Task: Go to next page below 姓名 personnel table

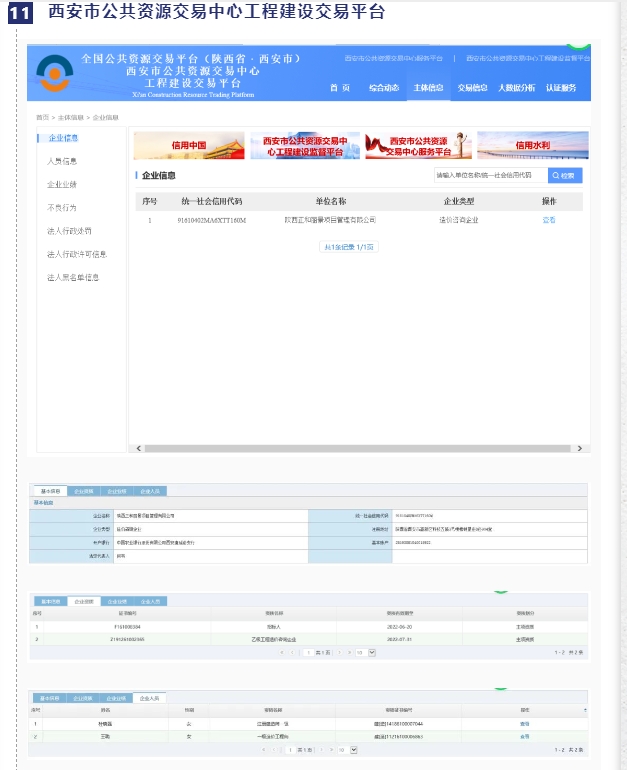Action: pyautogui.click(x=322, y=750)
